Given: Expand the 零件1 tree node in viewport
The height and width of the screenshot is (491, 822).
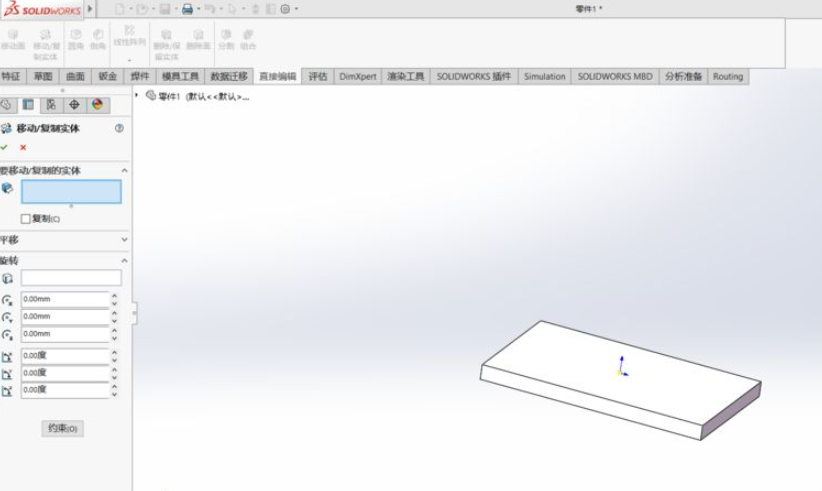Looking at the screenshot, I should [x=137, y=95].
